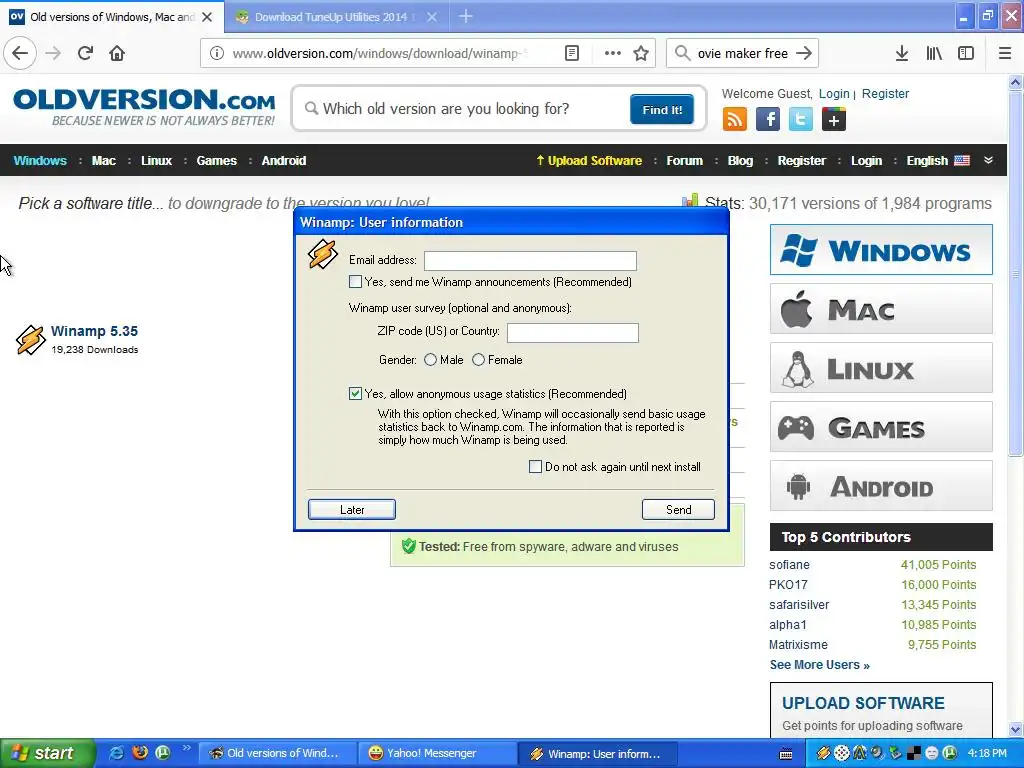
Task: Click the Email address field
Action: coord(530,261)
